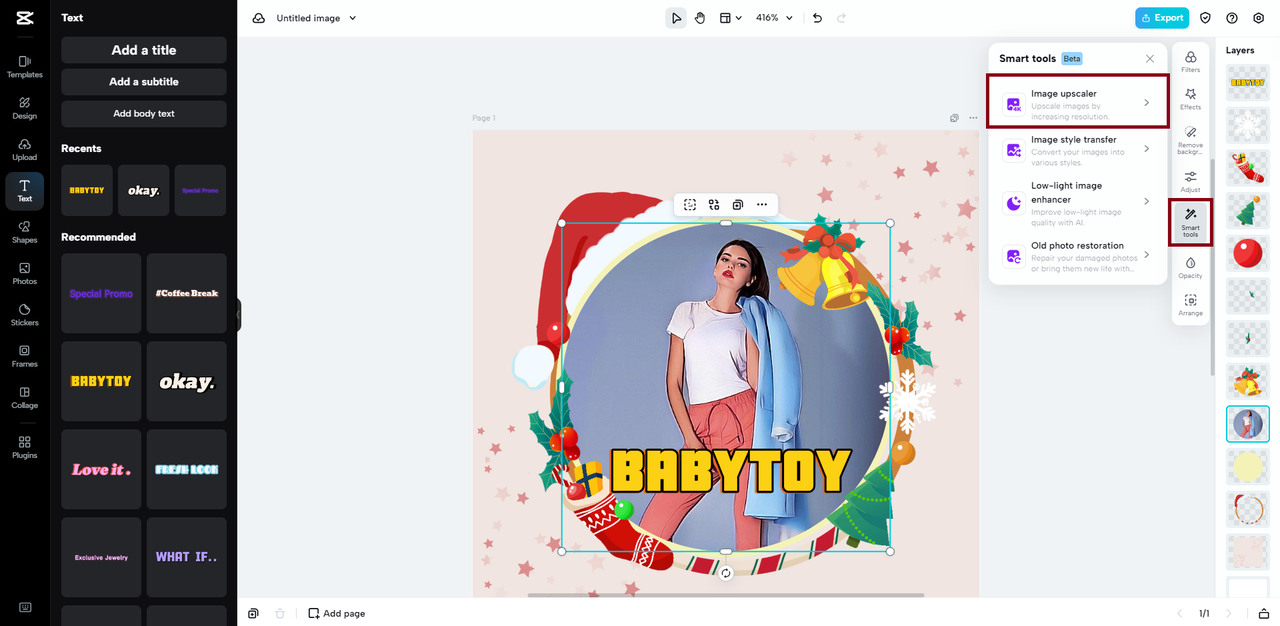Open the Frames sidebar panel
The height and width of the screenshot is (626, 1280).
click(x=24, y=356)
